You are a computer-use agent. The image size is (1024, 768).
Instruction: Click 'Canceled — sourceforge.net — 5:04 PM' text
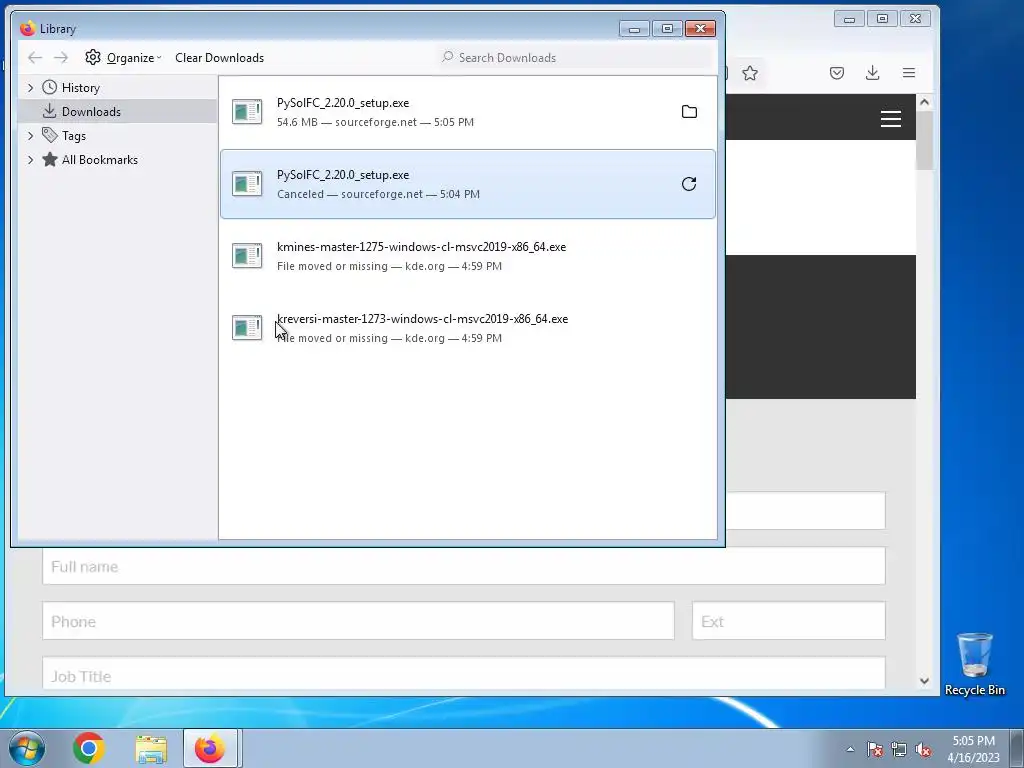378,194
